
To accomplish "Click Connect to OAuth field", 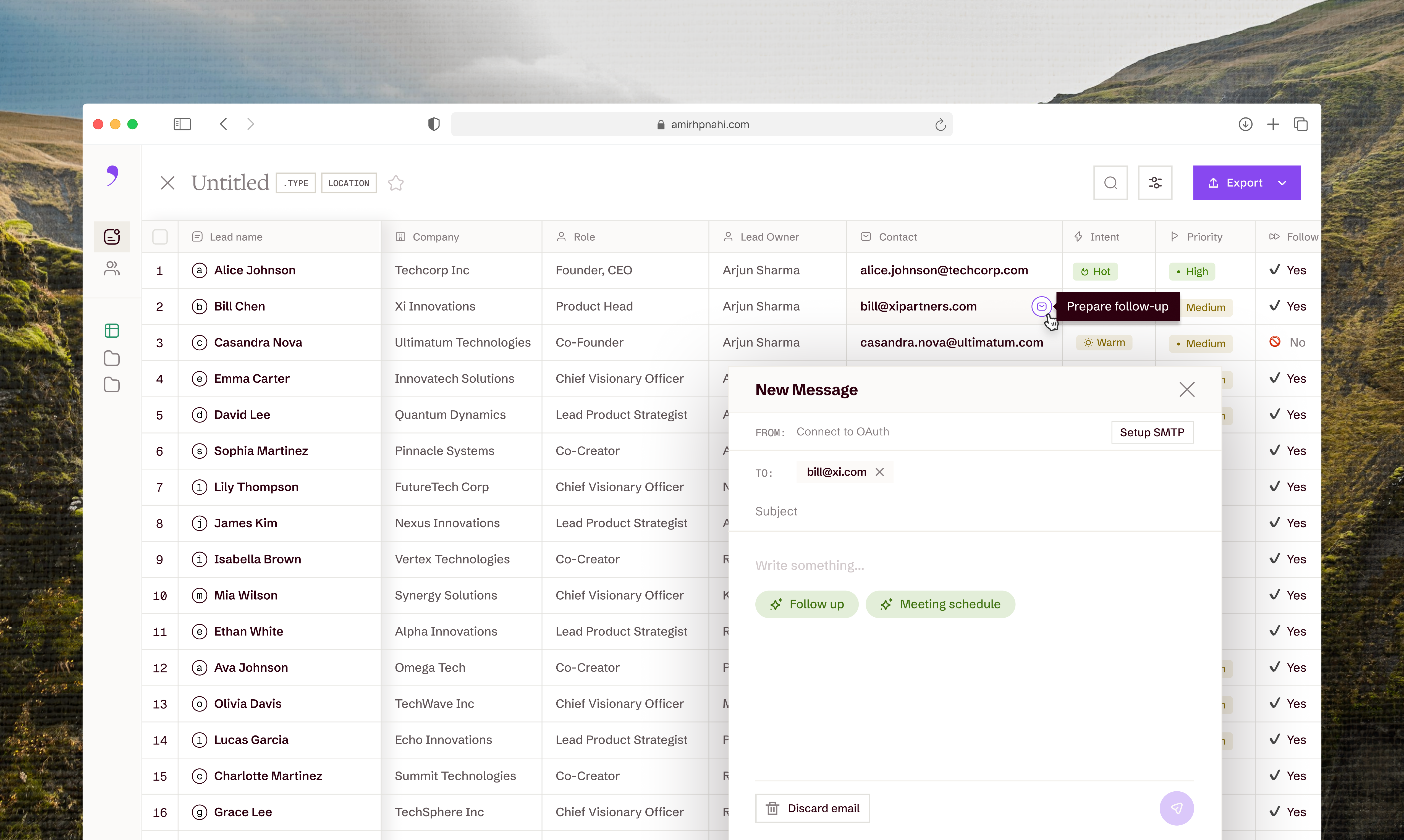I will (x=842, y=432).
